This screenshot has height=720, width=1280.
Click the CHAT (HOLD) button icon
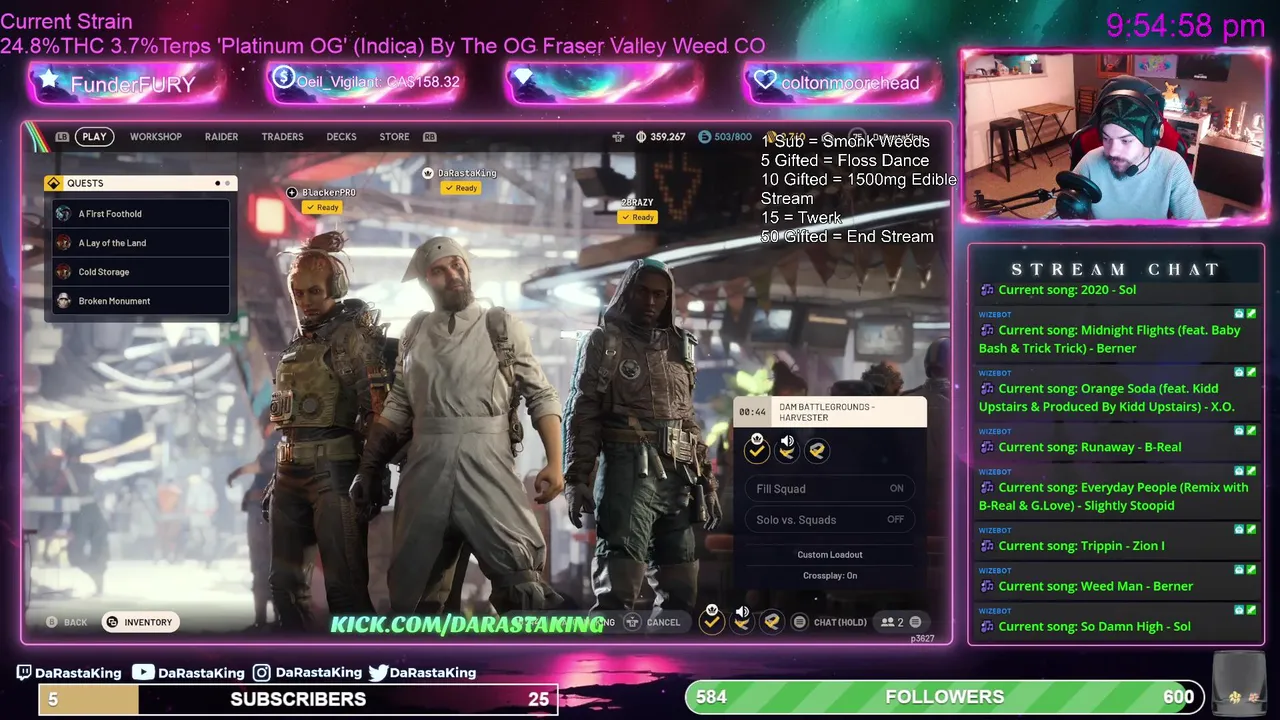click(x=799, y=622)
